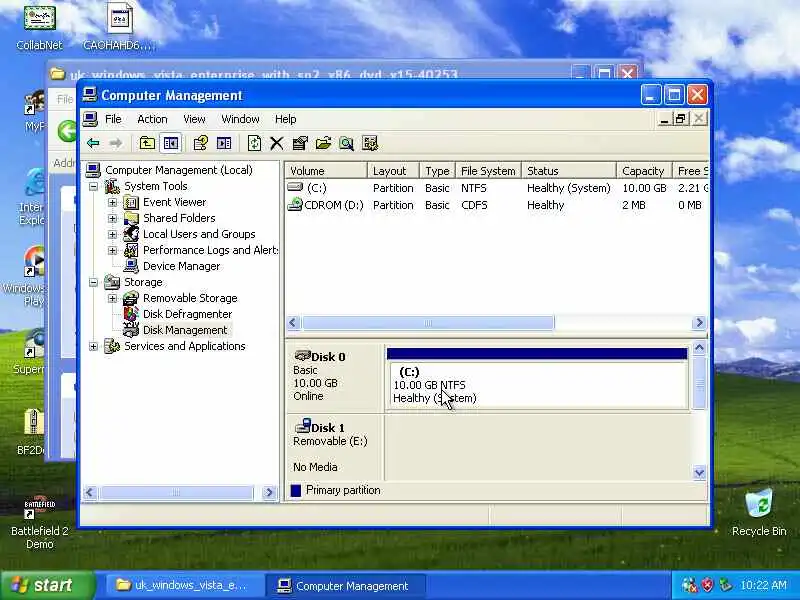Toggle the Show/Hide Console Tree icon

point(170,143)
